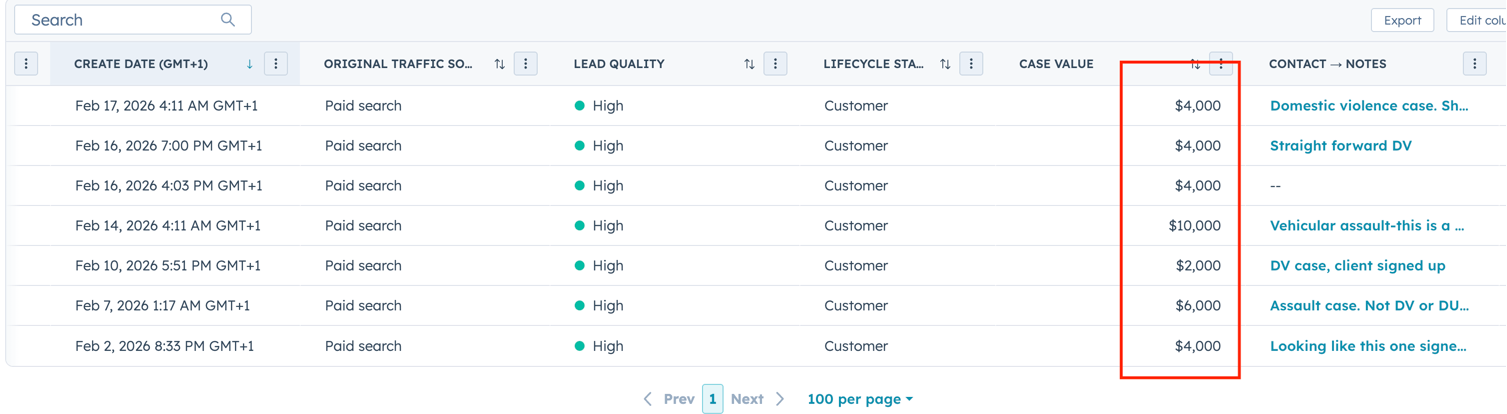This screenshot has width=1507, height=414.
Task: Expand the 100 per page dropdown
Action: click(860, 399)
